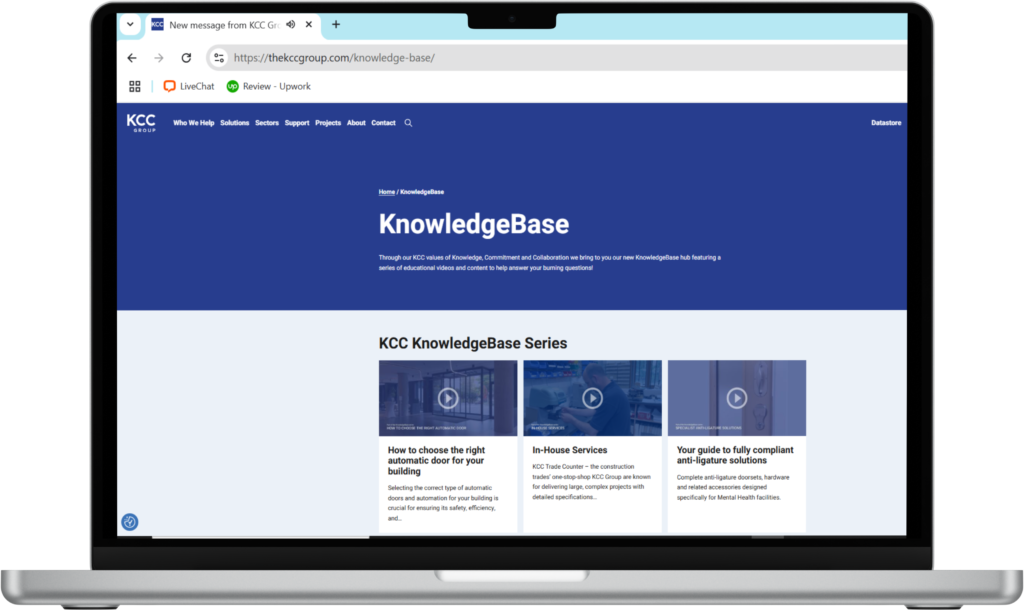Click 'Selecting the correct type of automatic' description
Viewport: 1024px width, 610px height.
tap(443, 503)
